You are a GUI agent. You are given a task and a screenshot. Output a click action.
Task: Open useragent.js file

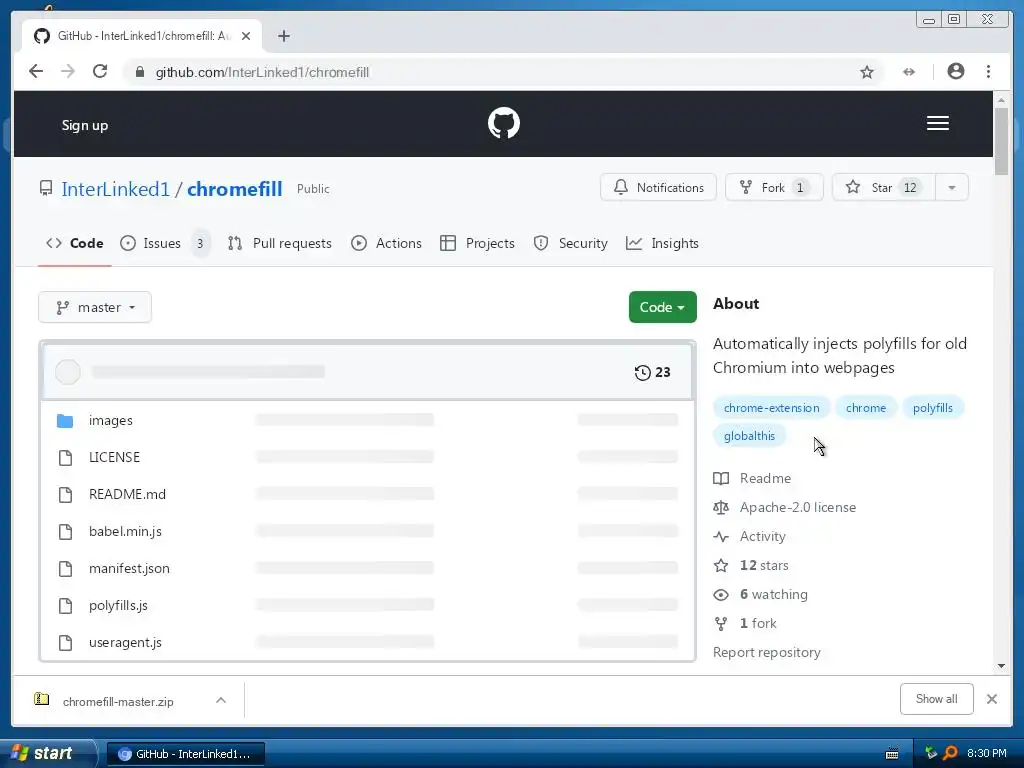click(x=125, y=643)
